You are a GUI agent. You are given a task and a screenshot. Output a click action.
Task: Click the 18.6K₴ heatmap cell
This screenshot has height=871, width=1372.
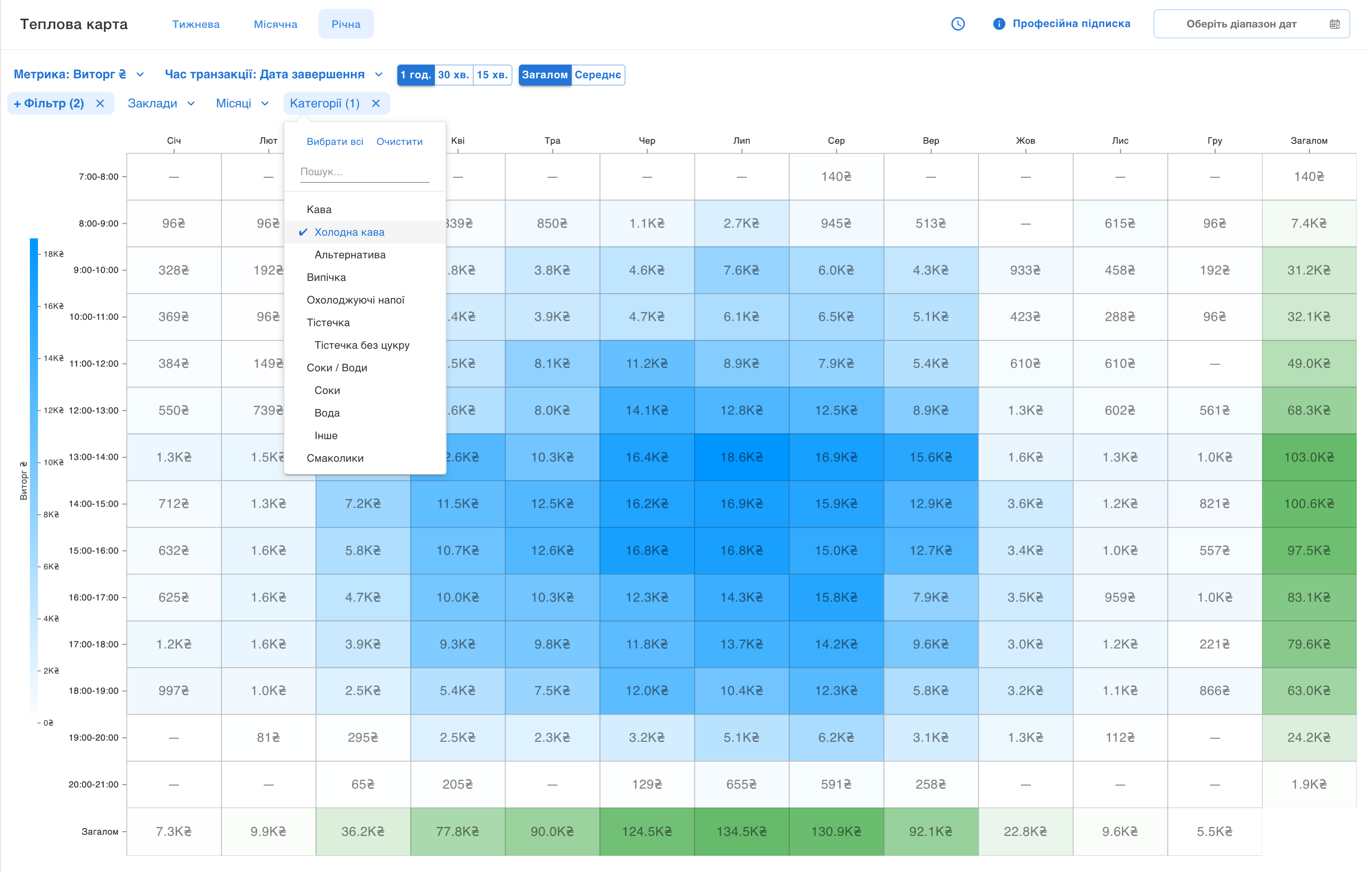741,457
